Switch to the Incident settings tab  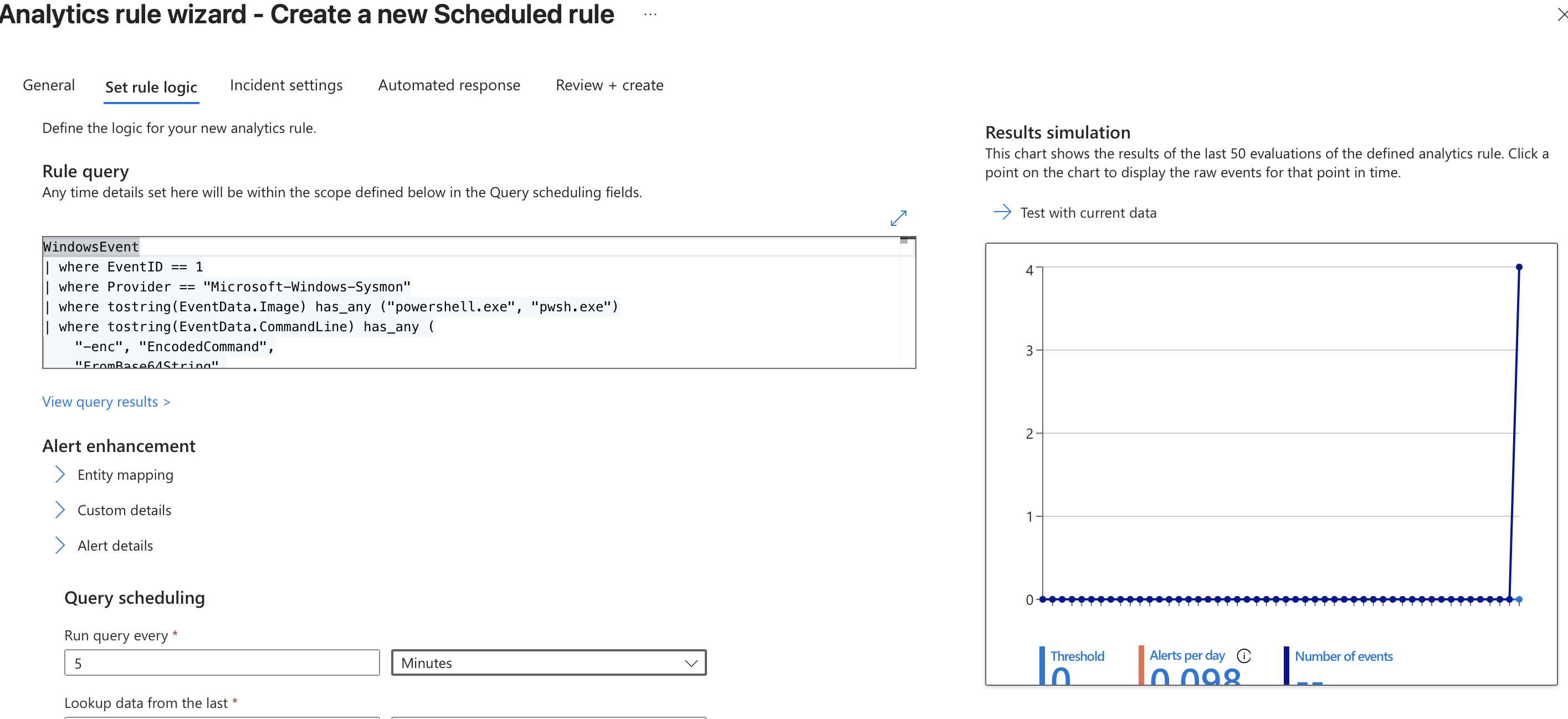tap(286, 85)
